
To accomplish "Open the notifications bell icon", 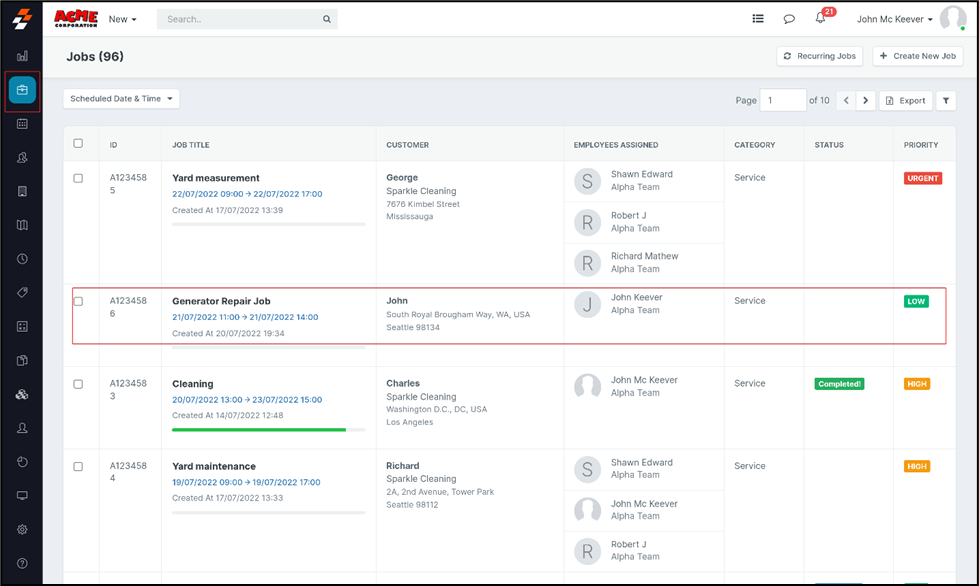I will point(820,19).
